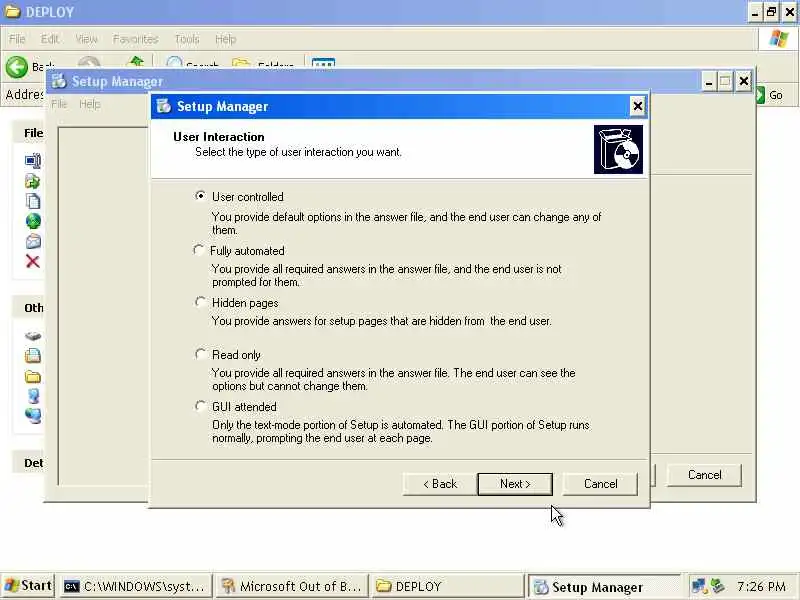Click the move file icon in sidebar
This screenshot has width=800, height=600.
[33, 181]
